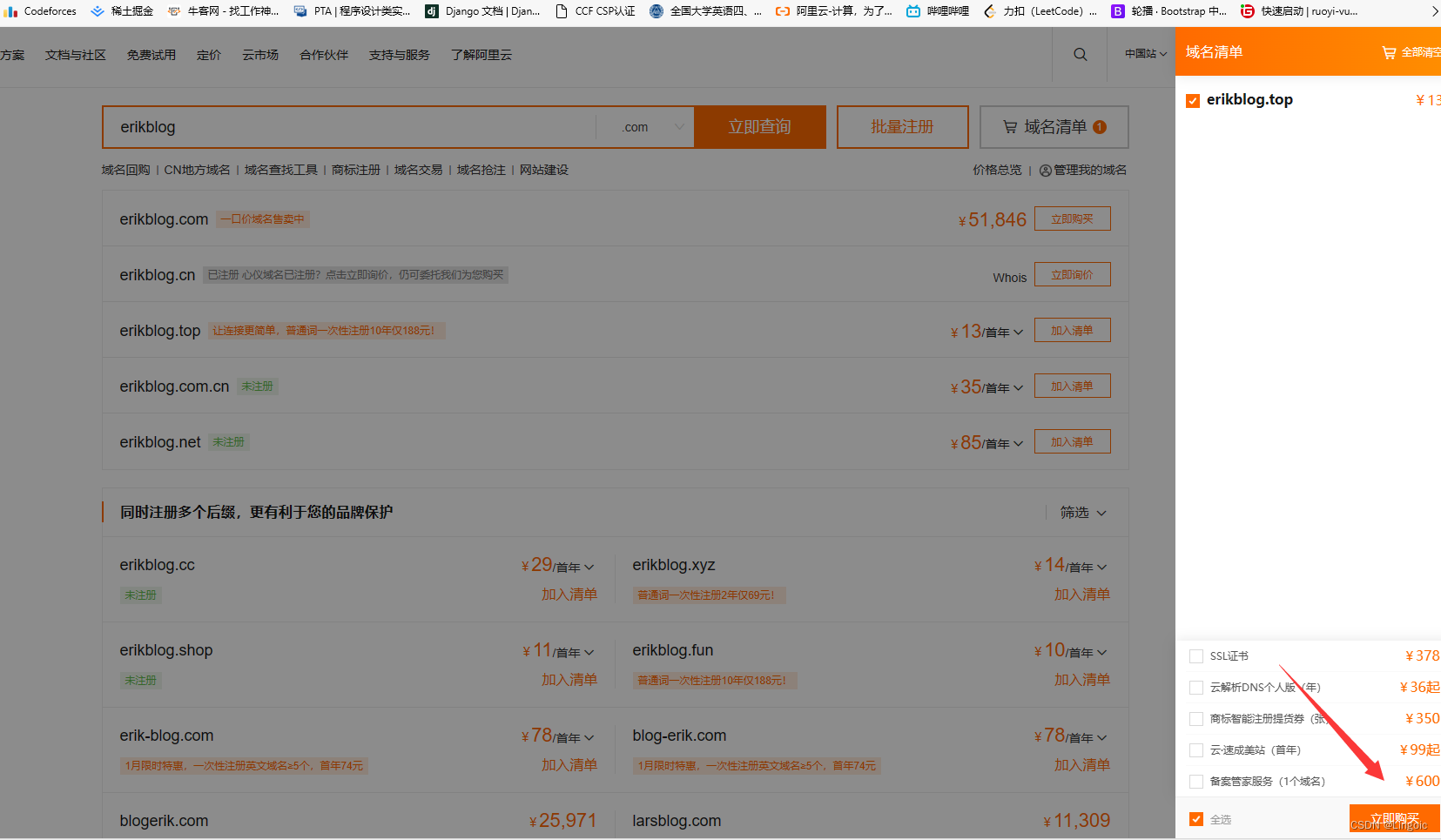This screenshot has width=1441, height=840.
Task: Open the 筛选 filter dropdown
Action: [x=1083, y=513]
